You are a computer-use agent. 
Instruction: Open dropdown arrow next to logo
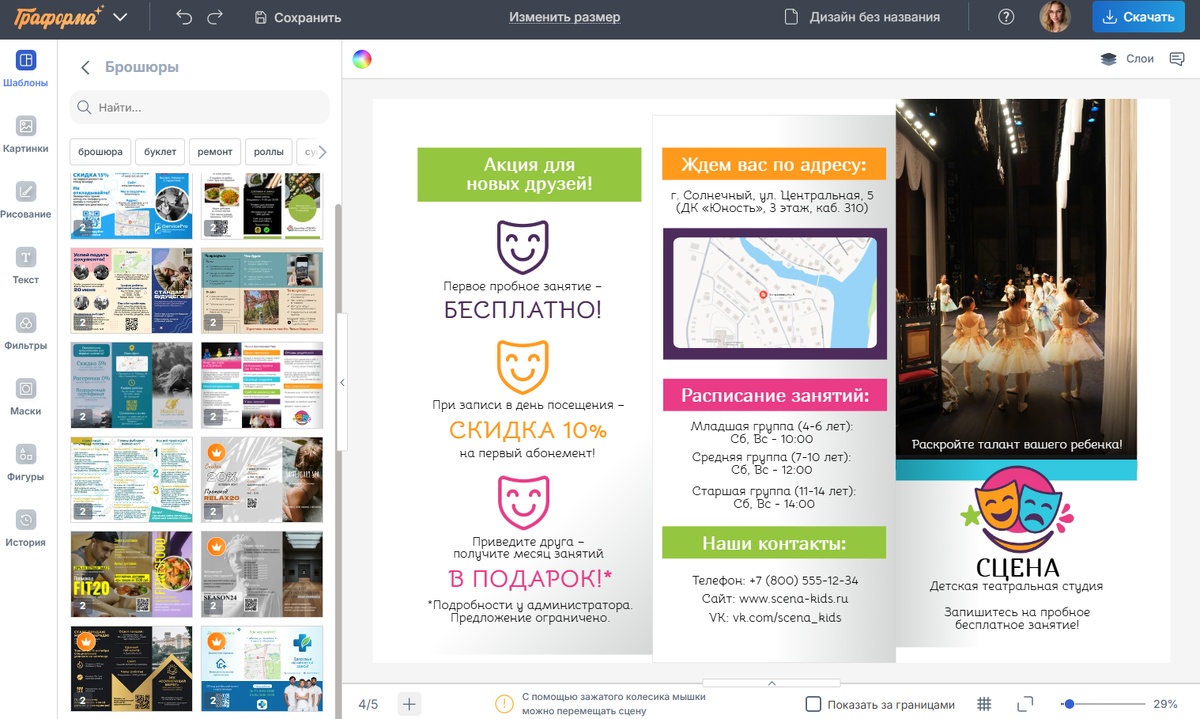[x=121, y=17]
